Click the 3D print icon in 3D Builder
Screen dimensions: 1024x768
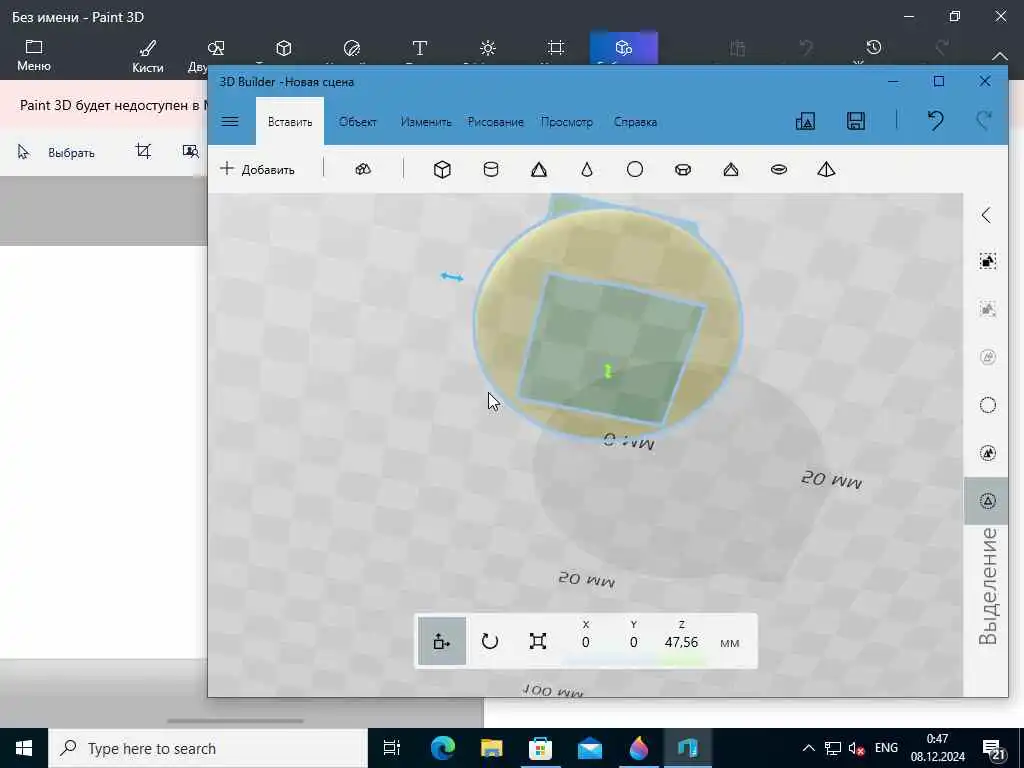(805, 121)
